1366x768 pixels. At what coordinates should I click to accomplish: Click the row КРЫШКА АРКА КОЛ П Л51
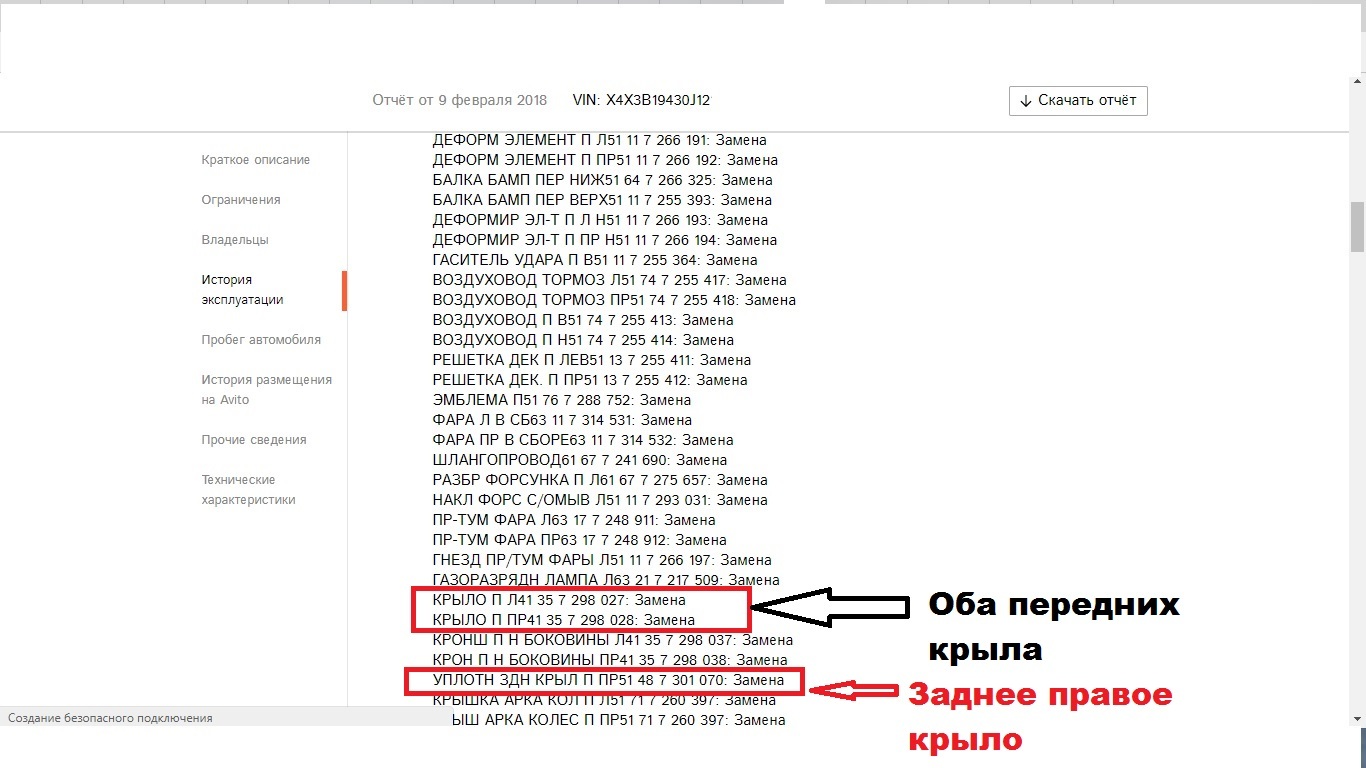604,700
